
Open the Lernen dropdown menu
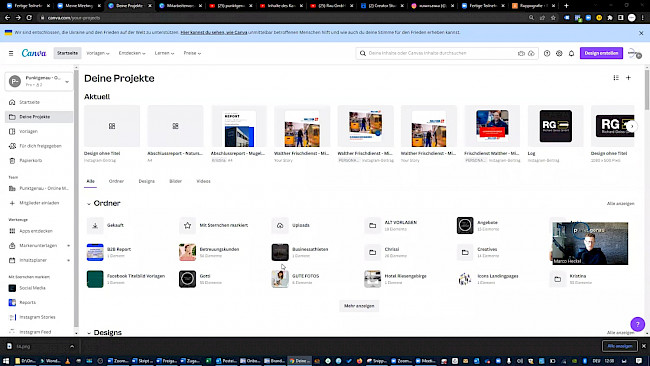(x=164, y=53)
